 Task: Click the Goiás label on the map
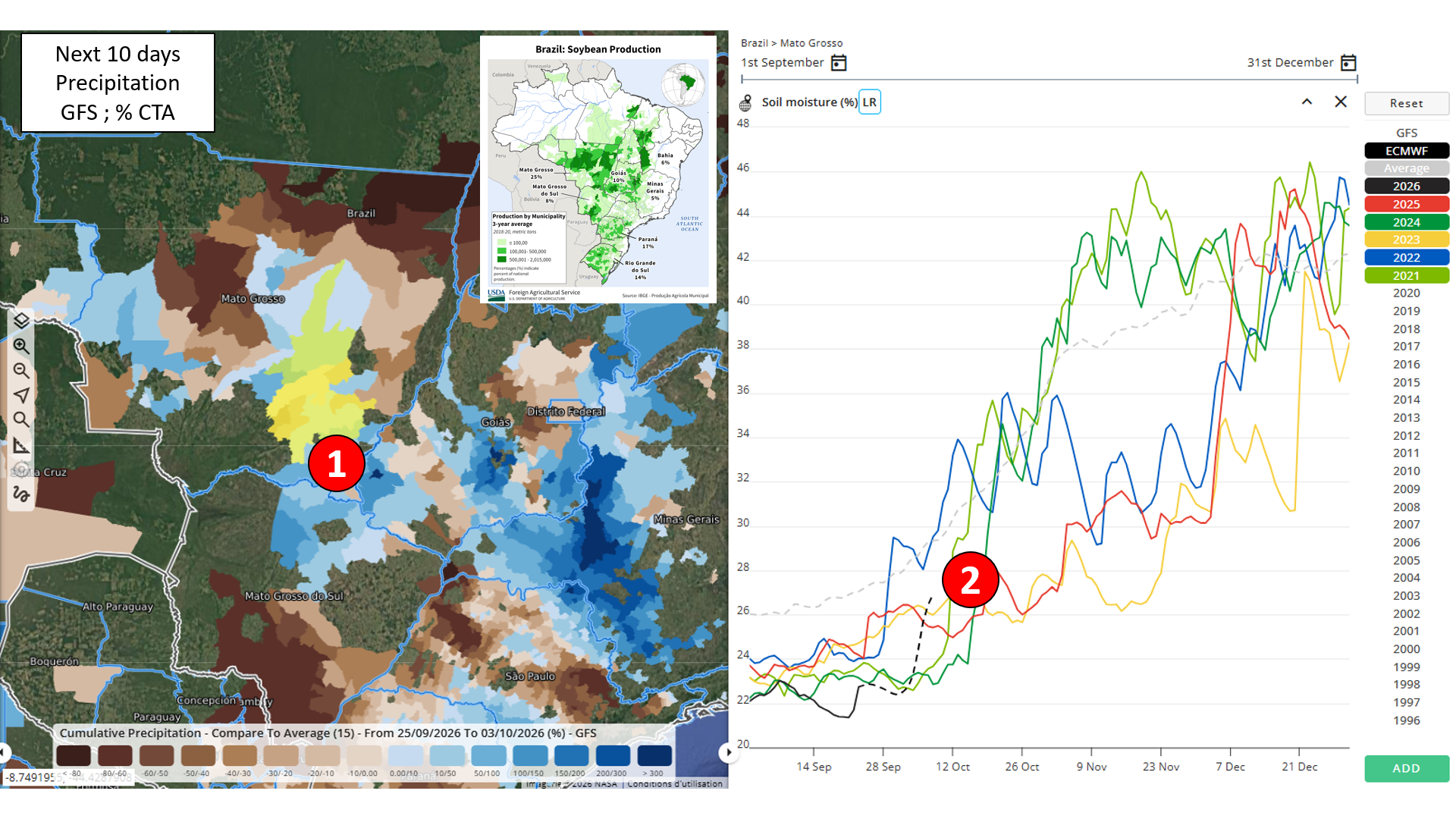(x=496, y=422)
